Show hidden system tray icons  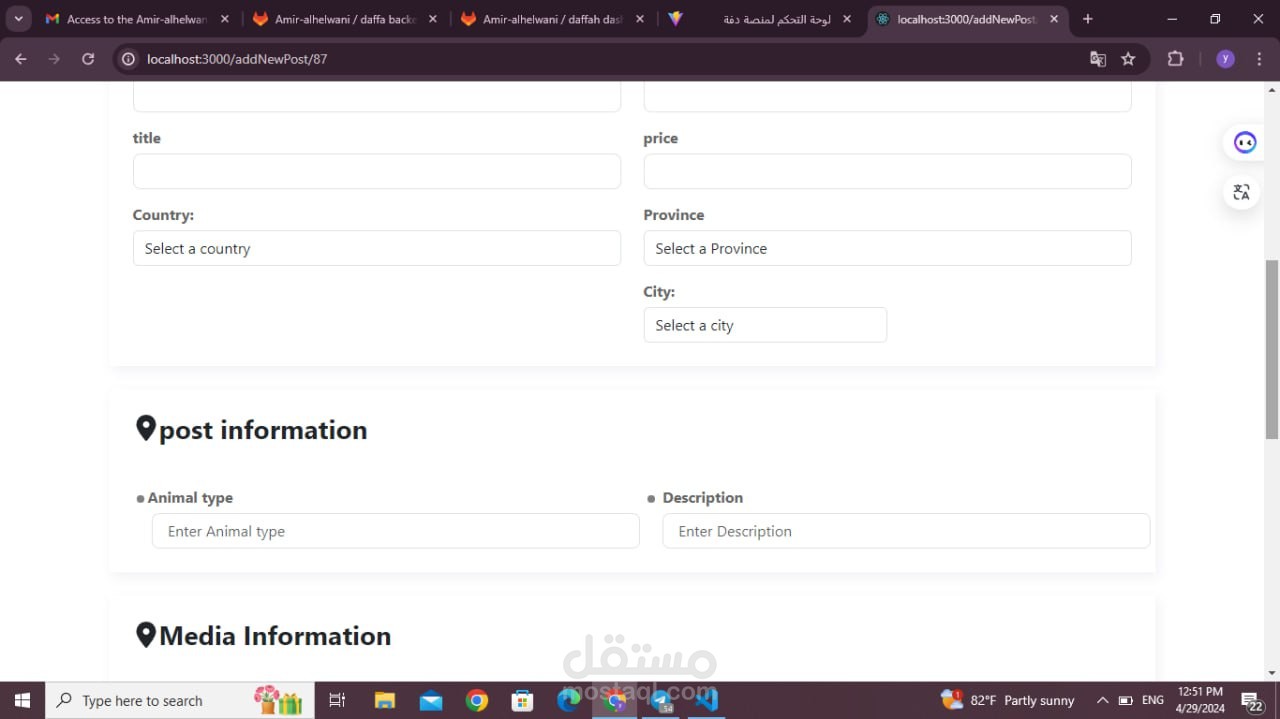[1102, 700]
